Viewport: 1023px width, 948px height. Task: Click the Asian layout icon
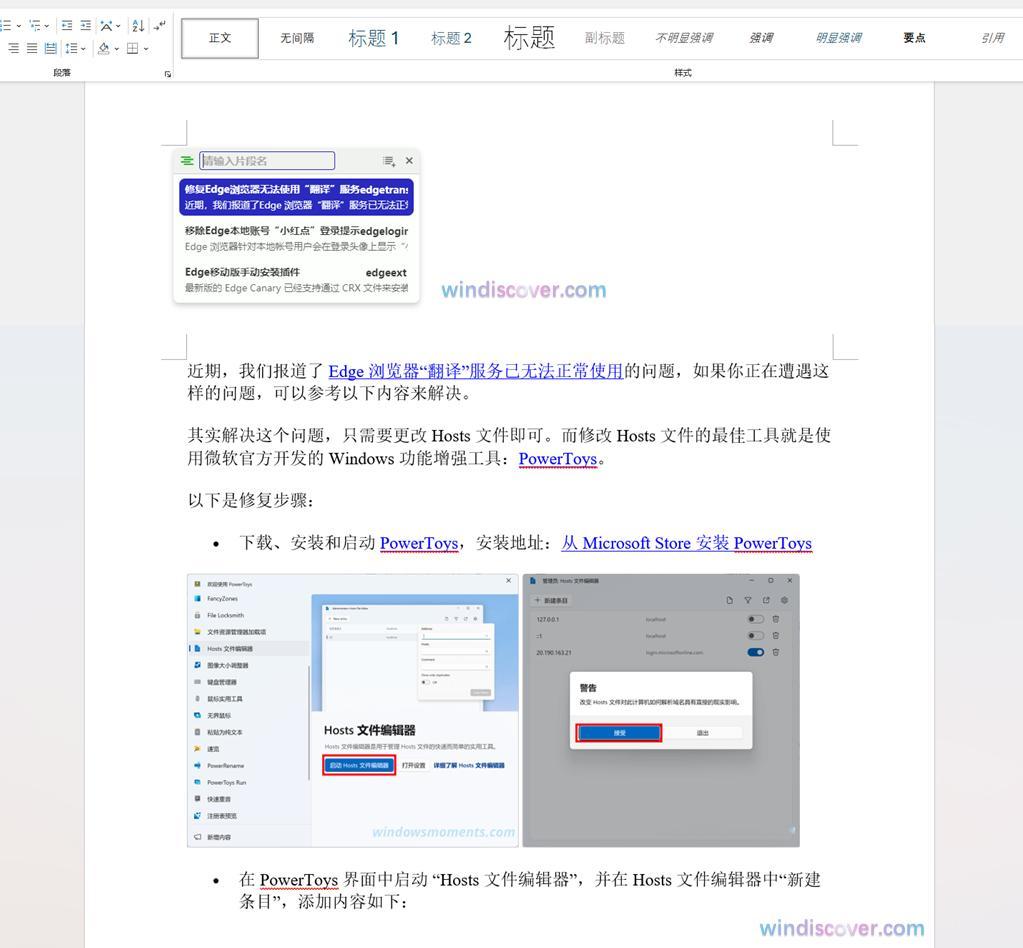click(106, 26)
